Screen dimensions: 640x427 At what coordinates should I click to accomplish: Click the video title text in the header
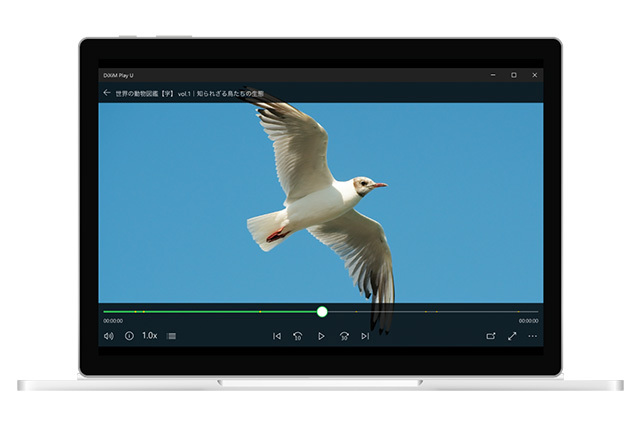[190, 93]
